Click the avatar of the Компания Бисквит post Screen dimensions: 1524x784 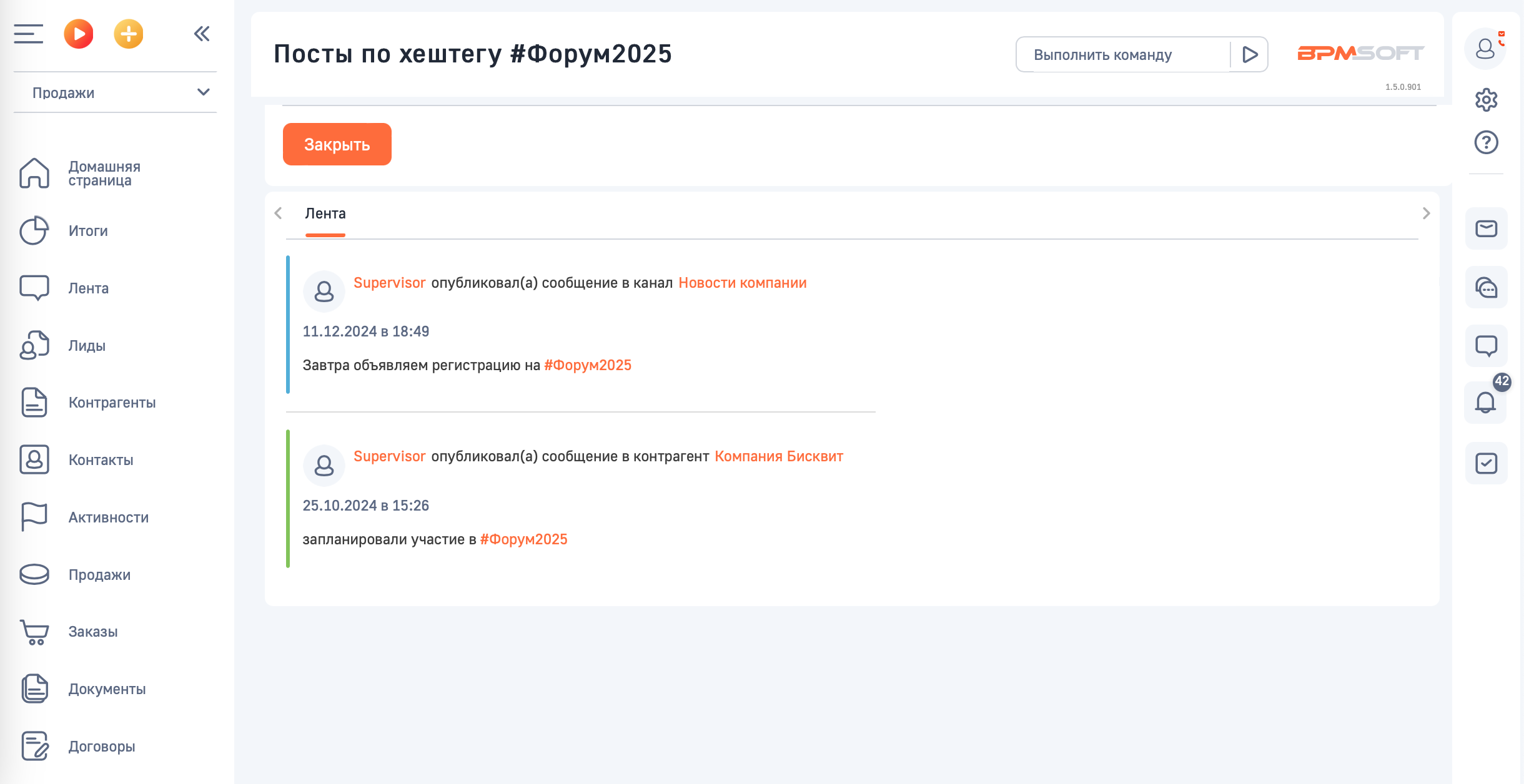[324, 466]
